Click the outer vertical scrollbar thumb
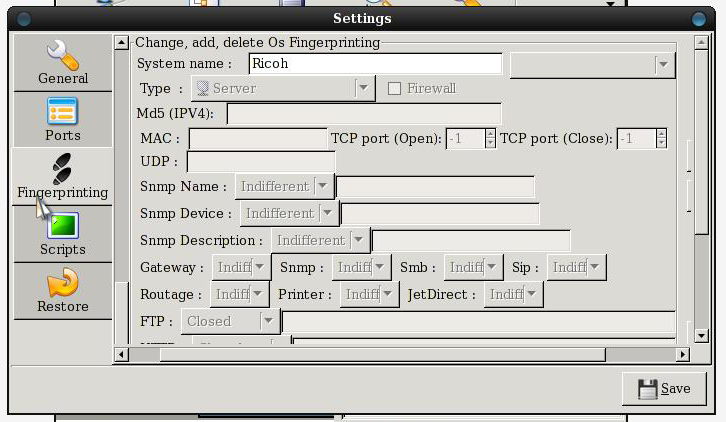The height and width of the screenshot is (422, 726). (x=701, y=141)
